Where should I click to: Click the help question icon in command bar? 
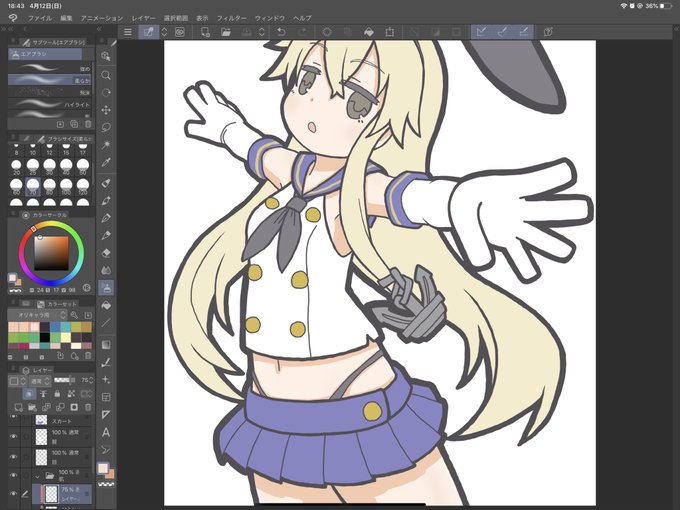pos(548,32)
